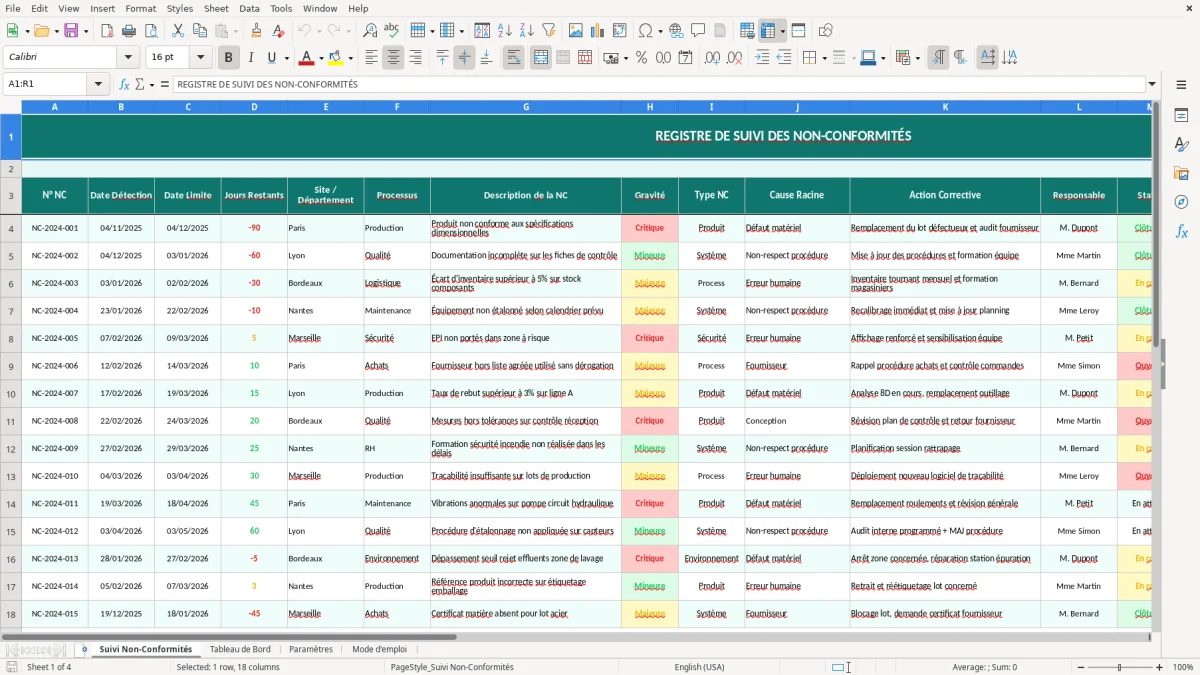Viewport: 1200px width, 675px height.
Task: Toggle Underline formatting
Action: point(272,58)
